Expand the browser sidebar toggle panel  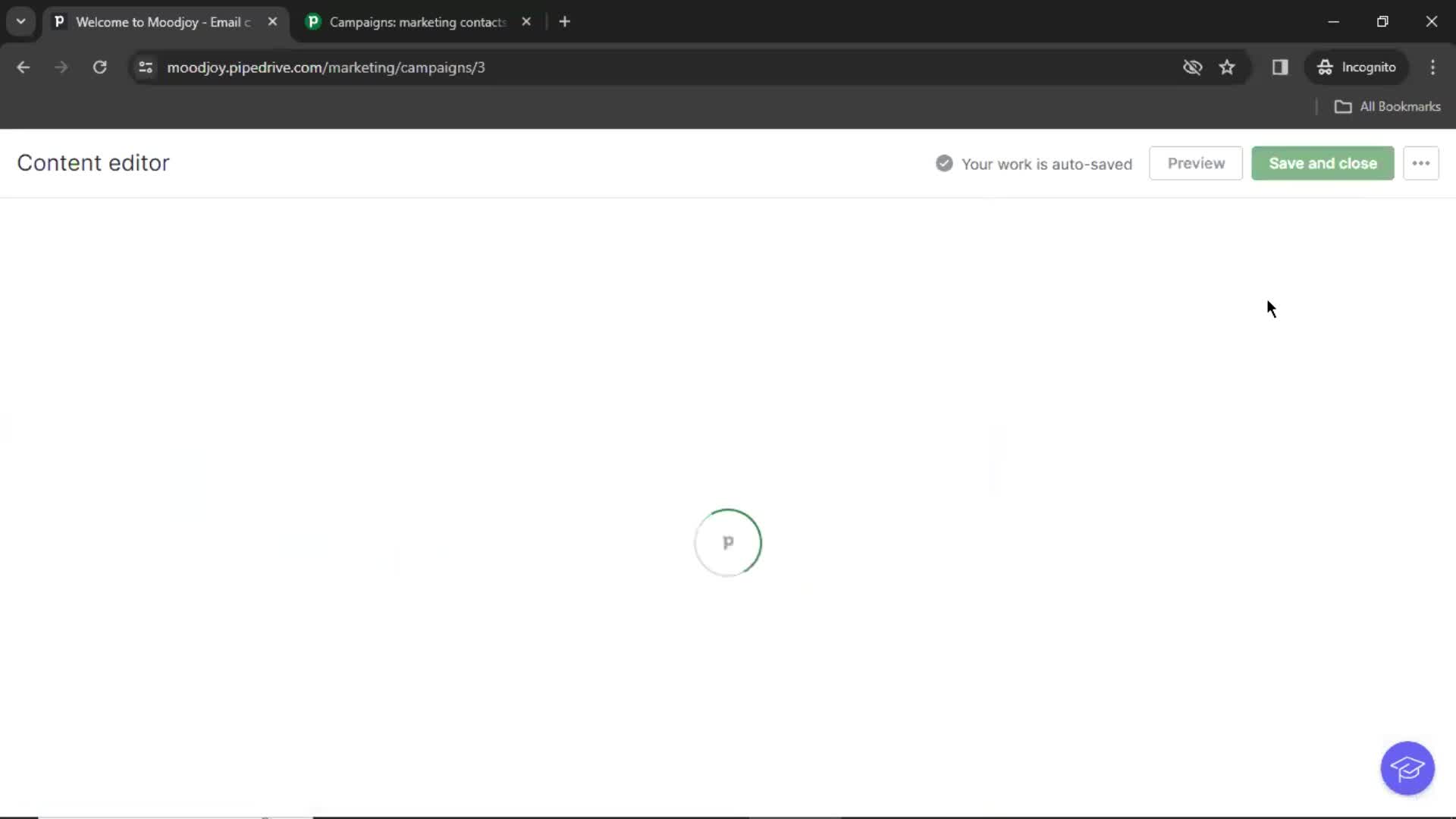1280,67
